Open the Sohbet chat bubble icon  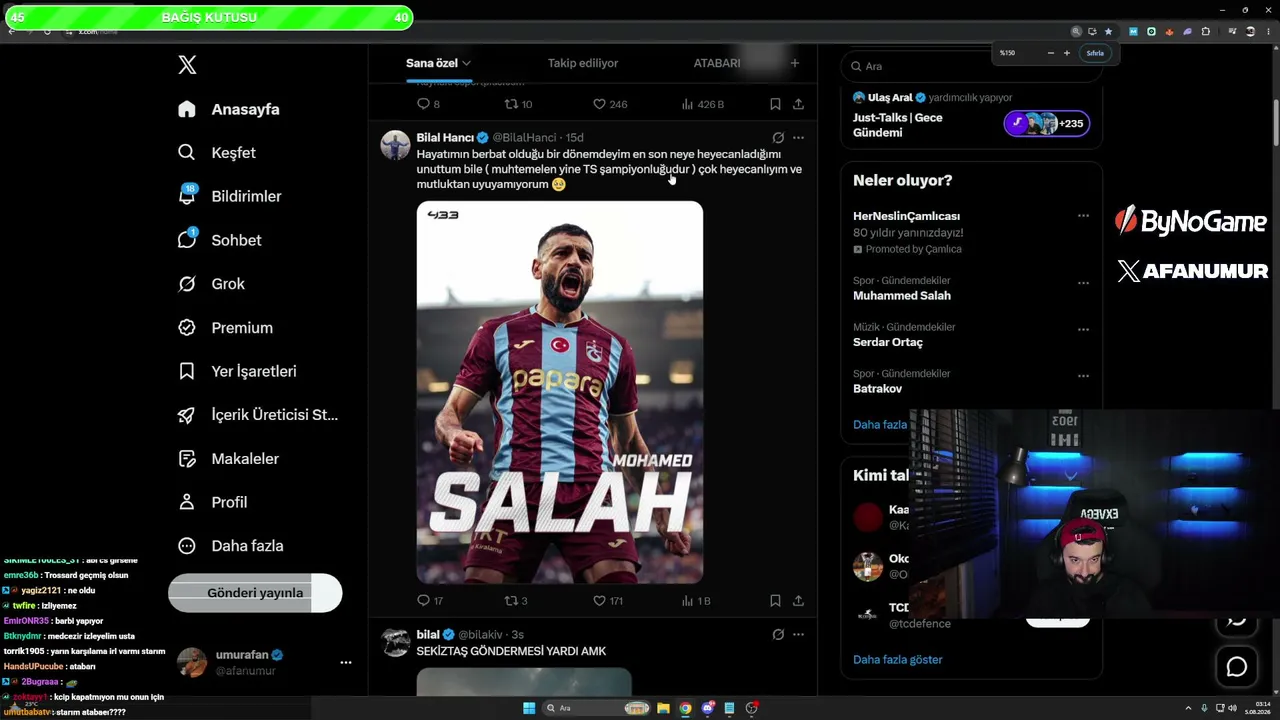tap(187, 240)
